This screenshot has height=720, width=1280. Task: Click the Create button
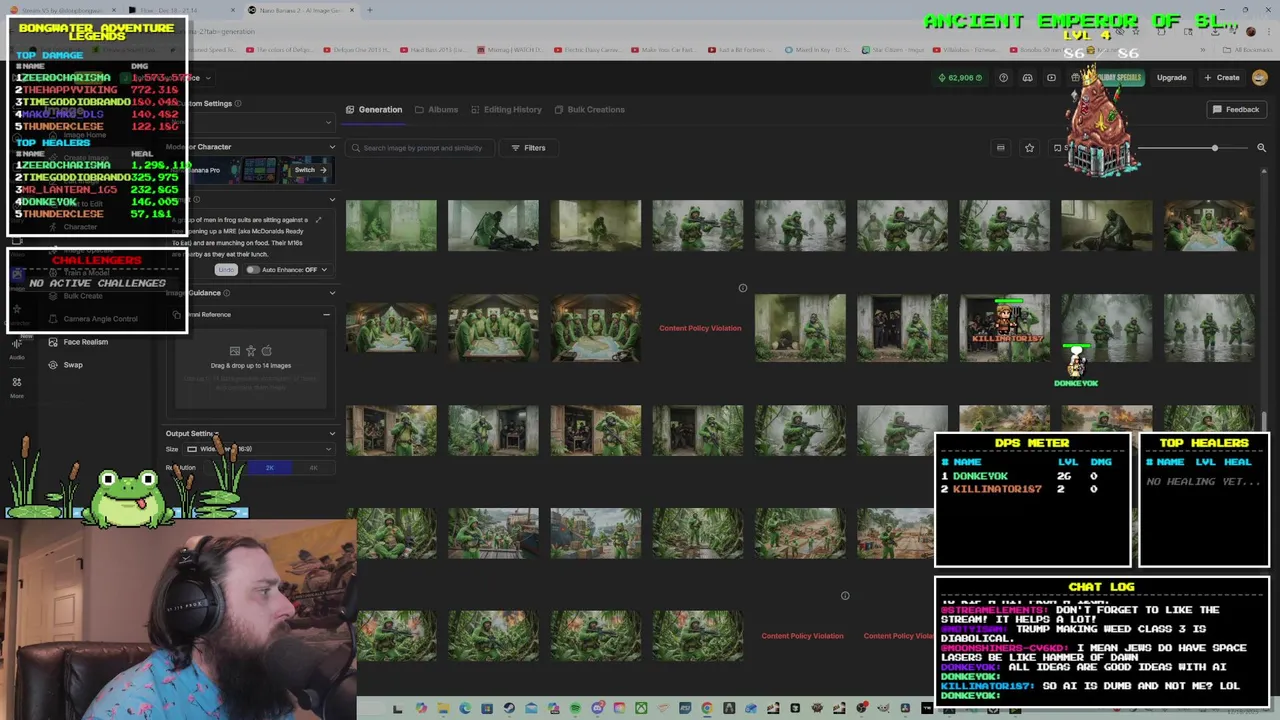1222,78
